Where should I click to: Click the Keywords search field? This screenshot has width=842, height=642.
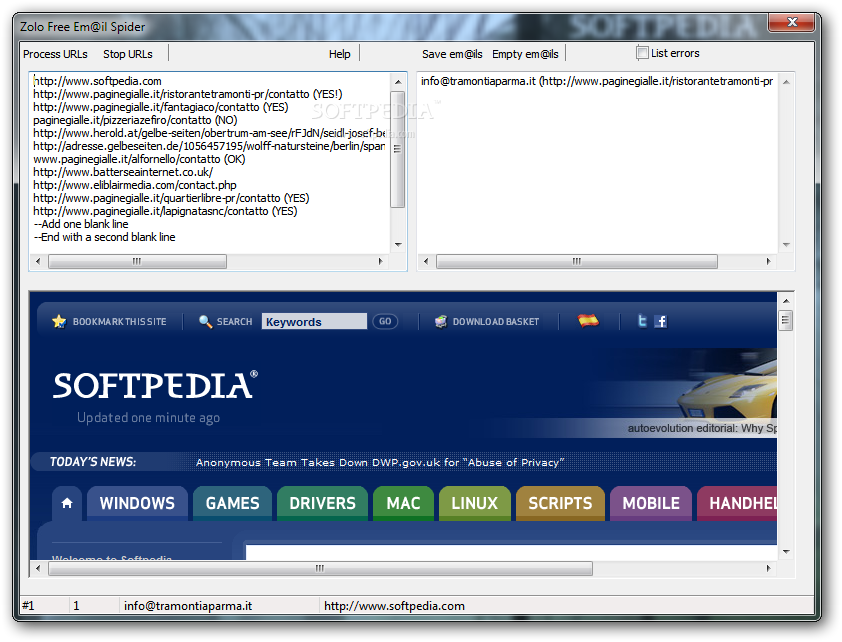[314, 321]
